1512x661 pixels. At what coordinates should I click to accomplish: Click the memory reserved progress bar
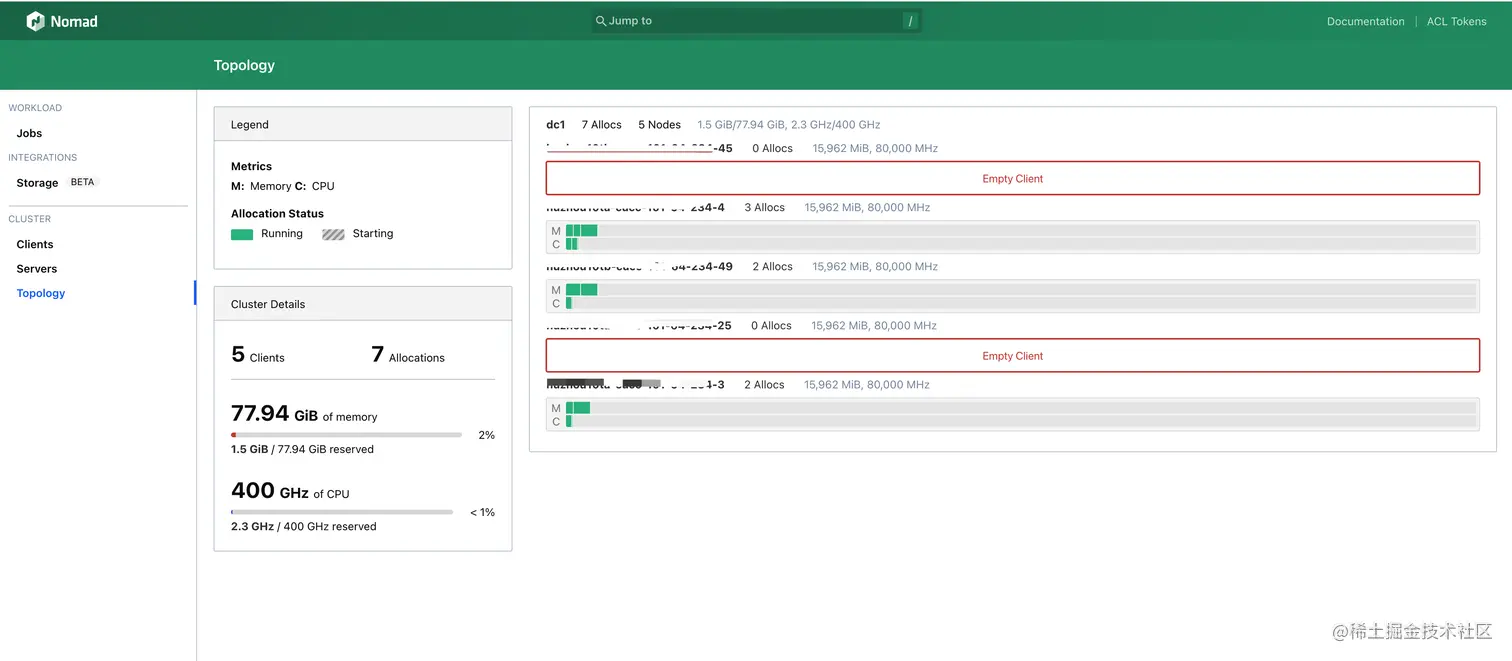pyautogui.click(x=346, y=435)
